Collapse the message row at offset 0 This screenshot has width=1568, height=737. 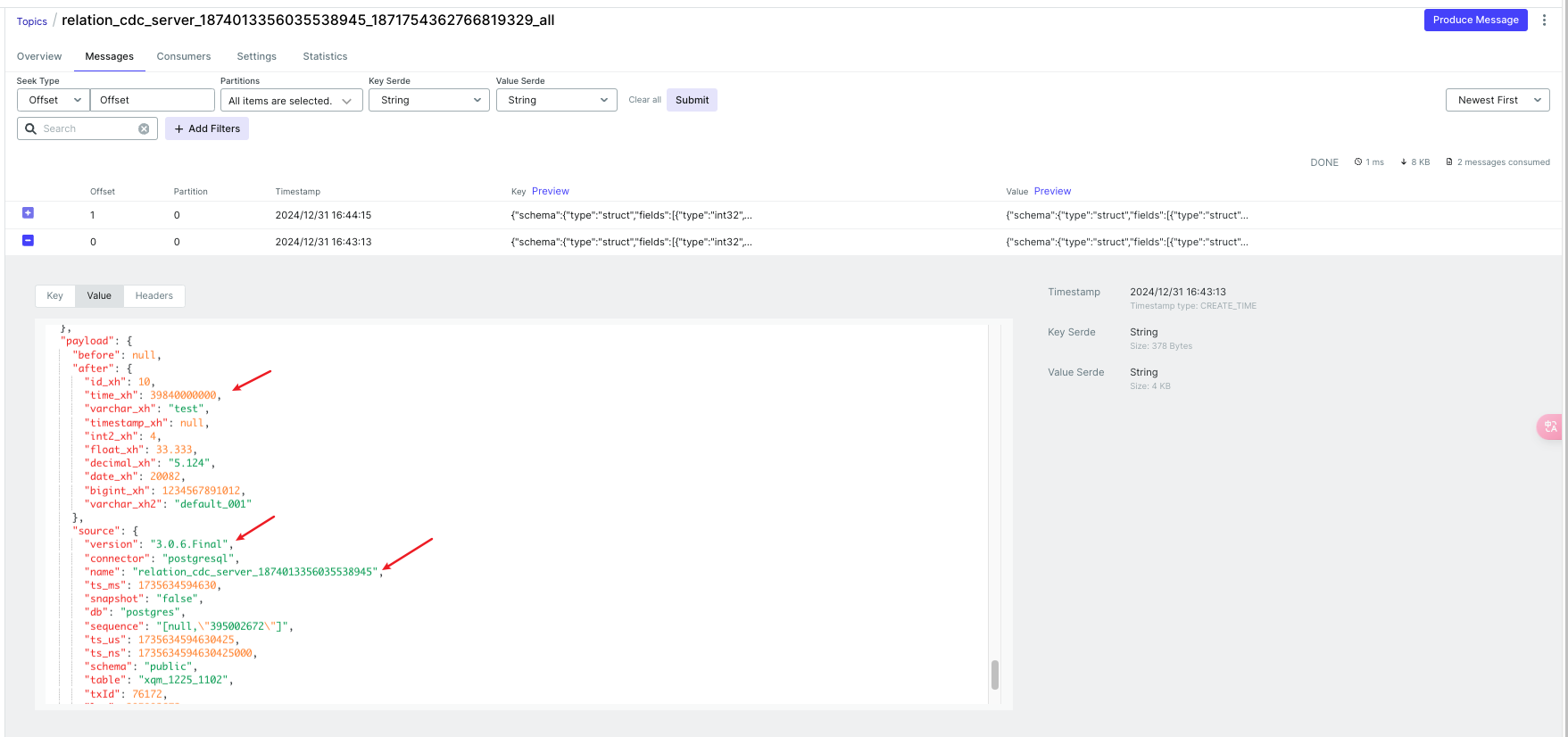tap(28, 240)
